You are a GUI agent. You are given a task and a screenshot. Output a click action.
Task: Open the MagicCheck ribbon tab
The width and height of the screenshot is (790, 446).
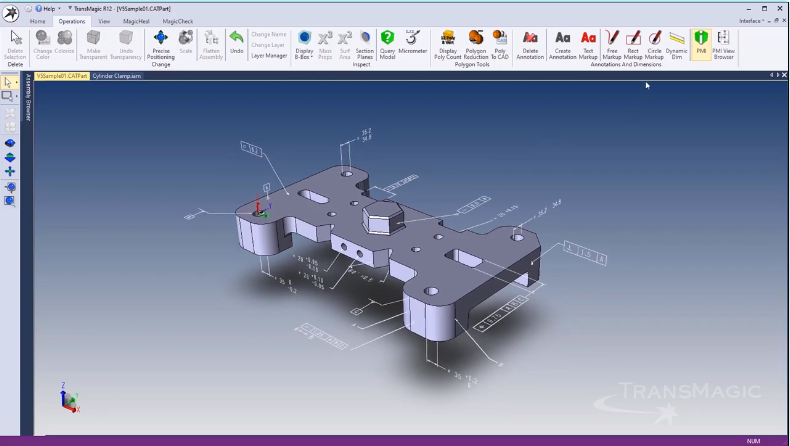point(178,21)
